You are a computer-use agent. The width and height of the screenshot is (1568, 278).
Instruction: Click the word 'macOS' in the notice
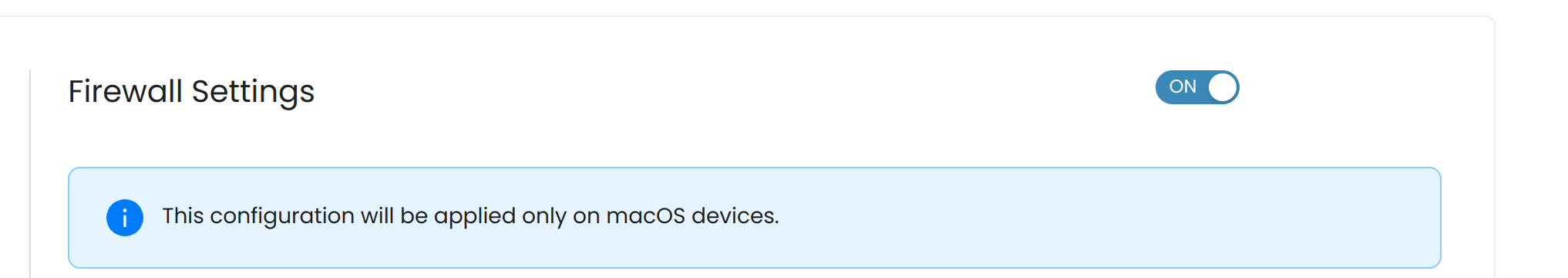click(x=645, y=216)
